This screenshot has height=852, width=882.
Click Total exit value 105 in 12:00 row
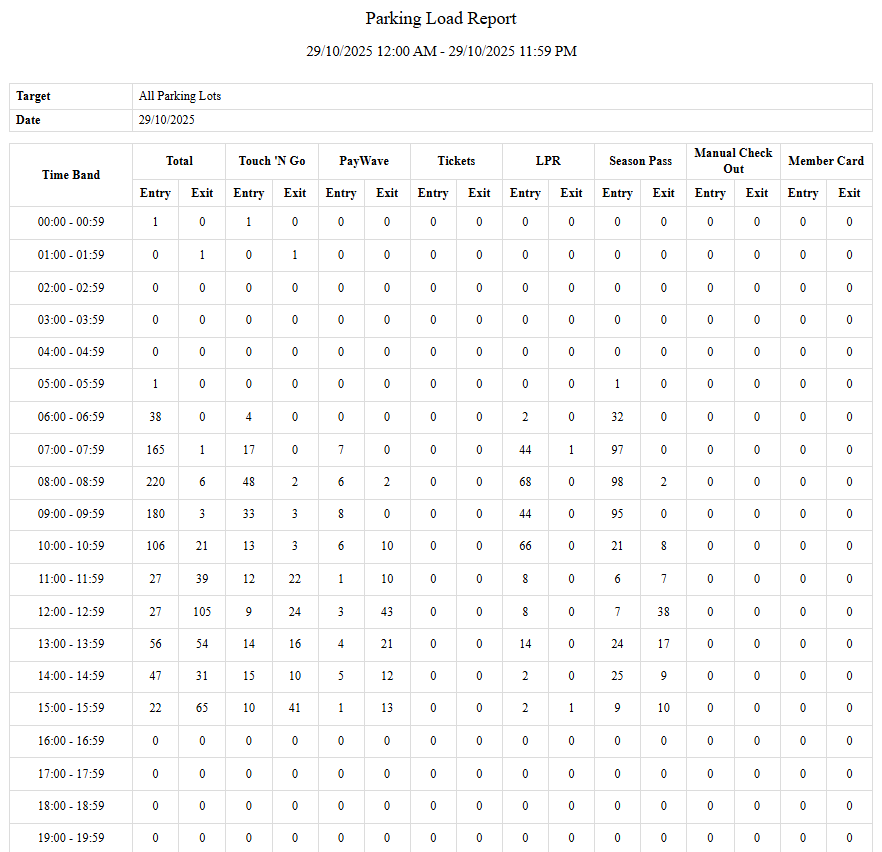coord(202,612)
